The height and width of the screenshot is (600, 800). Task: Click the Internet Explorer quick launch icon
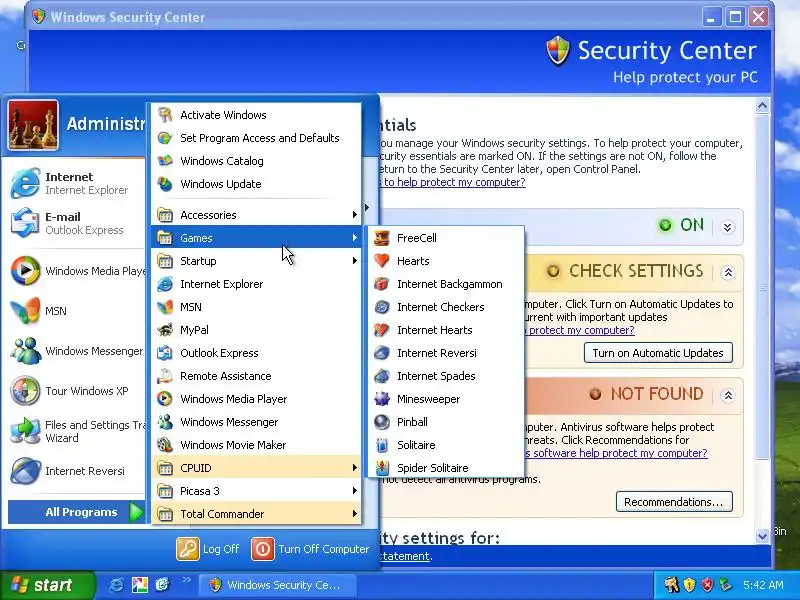pyautogui.click(x=116, y=585)
